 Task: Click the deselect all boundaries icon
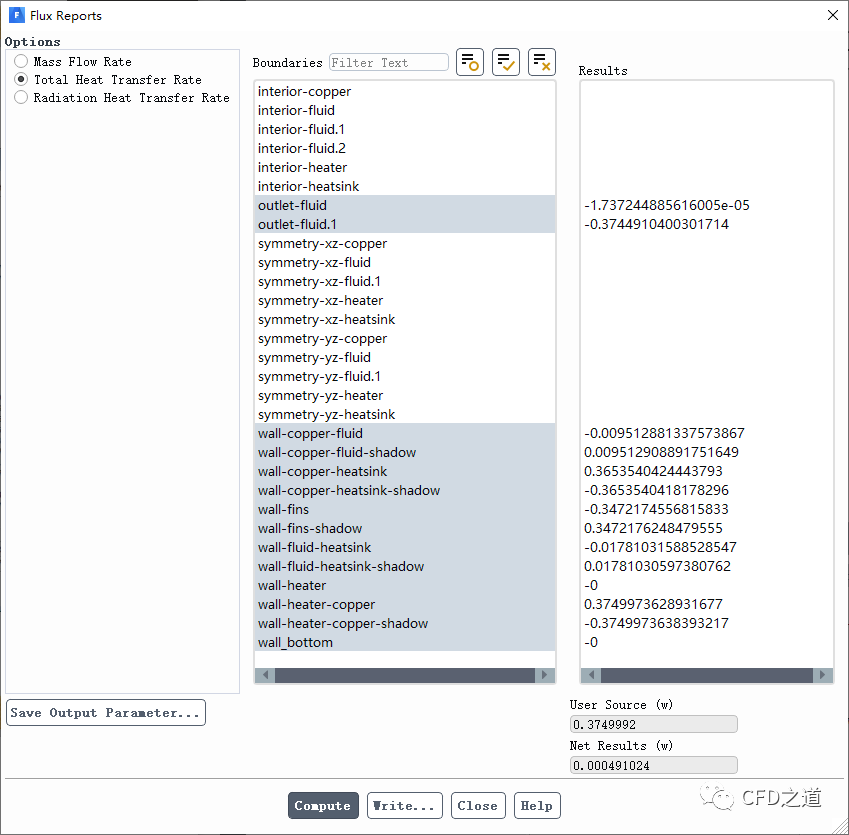(x=541, y=63)
